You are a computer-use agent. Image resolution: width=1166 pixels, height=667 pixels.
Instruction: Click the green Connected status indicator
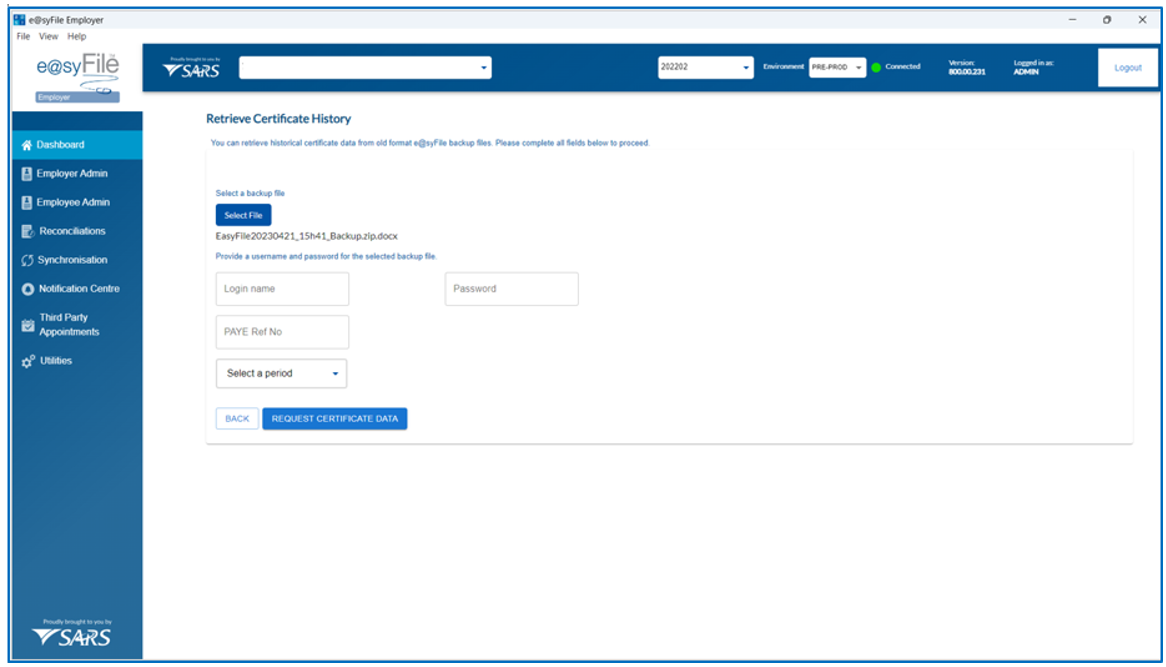click(875, 67)
